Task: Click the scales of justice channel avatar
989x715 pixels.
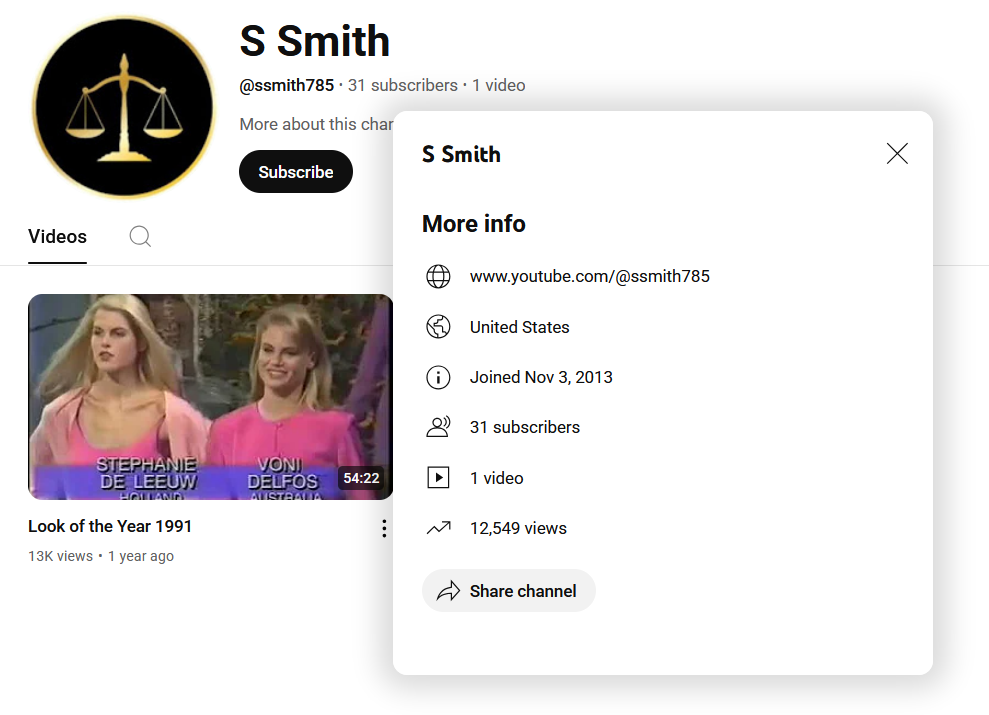Action: tap(124, 107)
